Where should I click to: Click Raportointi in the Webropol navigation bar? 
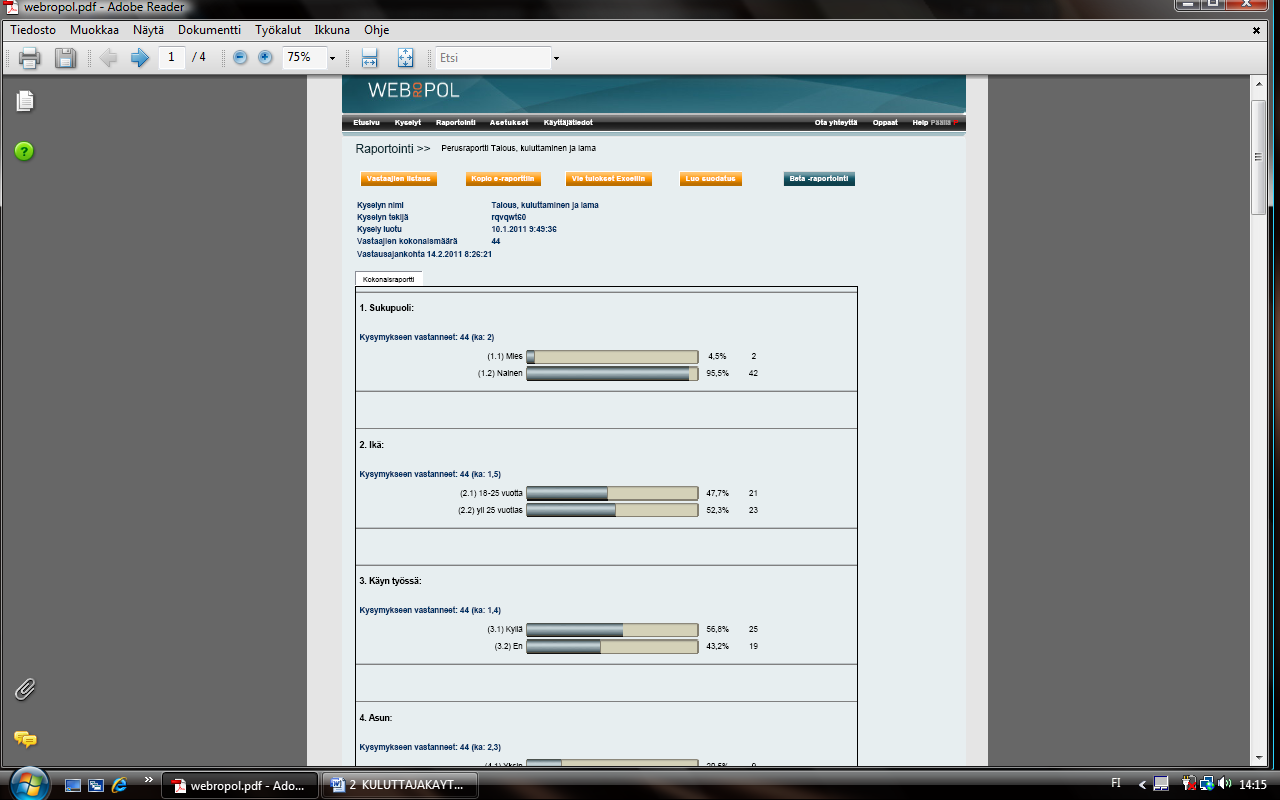click(x=455, y=122)
